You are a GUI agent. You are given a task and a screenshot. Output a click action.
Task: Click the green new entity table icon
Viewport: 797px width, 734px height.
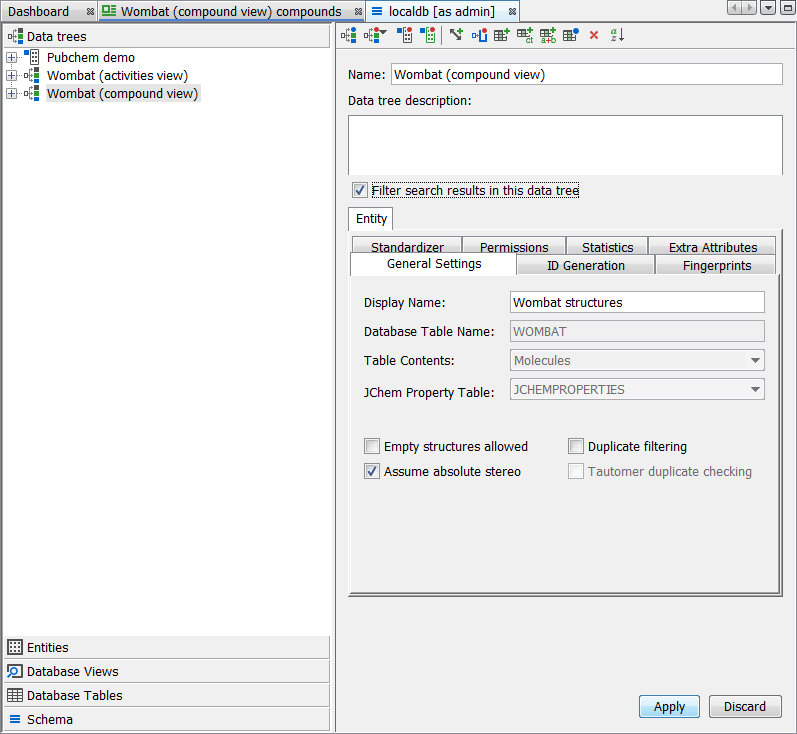click(x=428, y=35)
